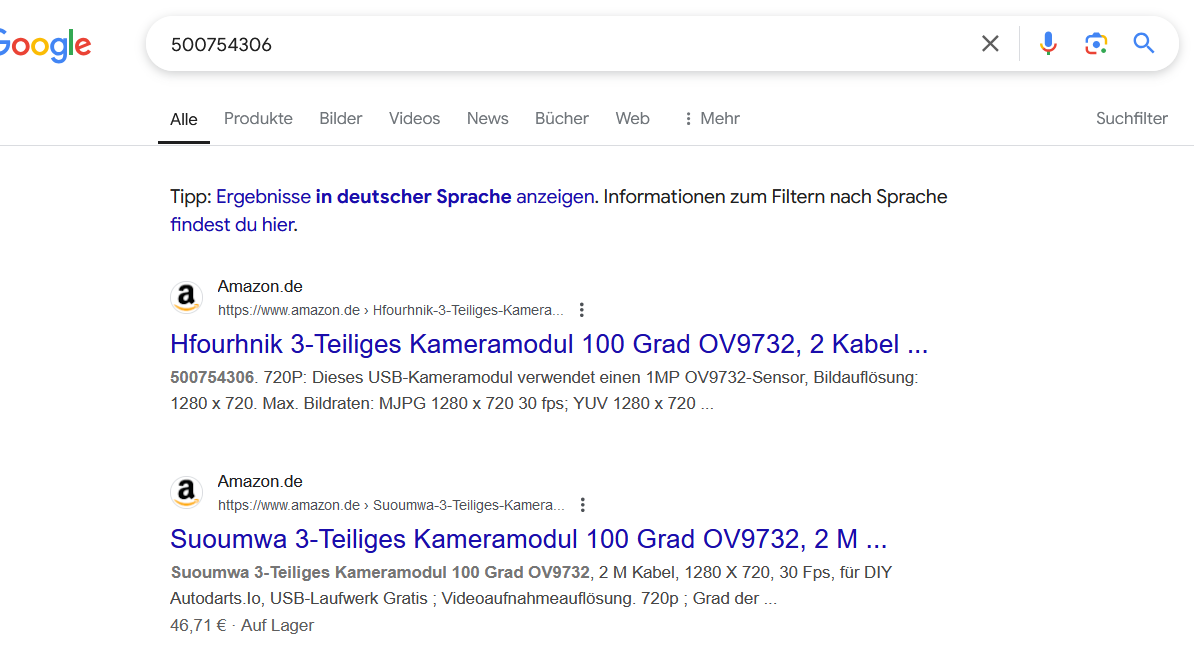Click the snippet line starting "Autodarts.Io, USB-Laufwerk Gratis"
This screenshot has height=657, width=1194.
click(473, 598)
